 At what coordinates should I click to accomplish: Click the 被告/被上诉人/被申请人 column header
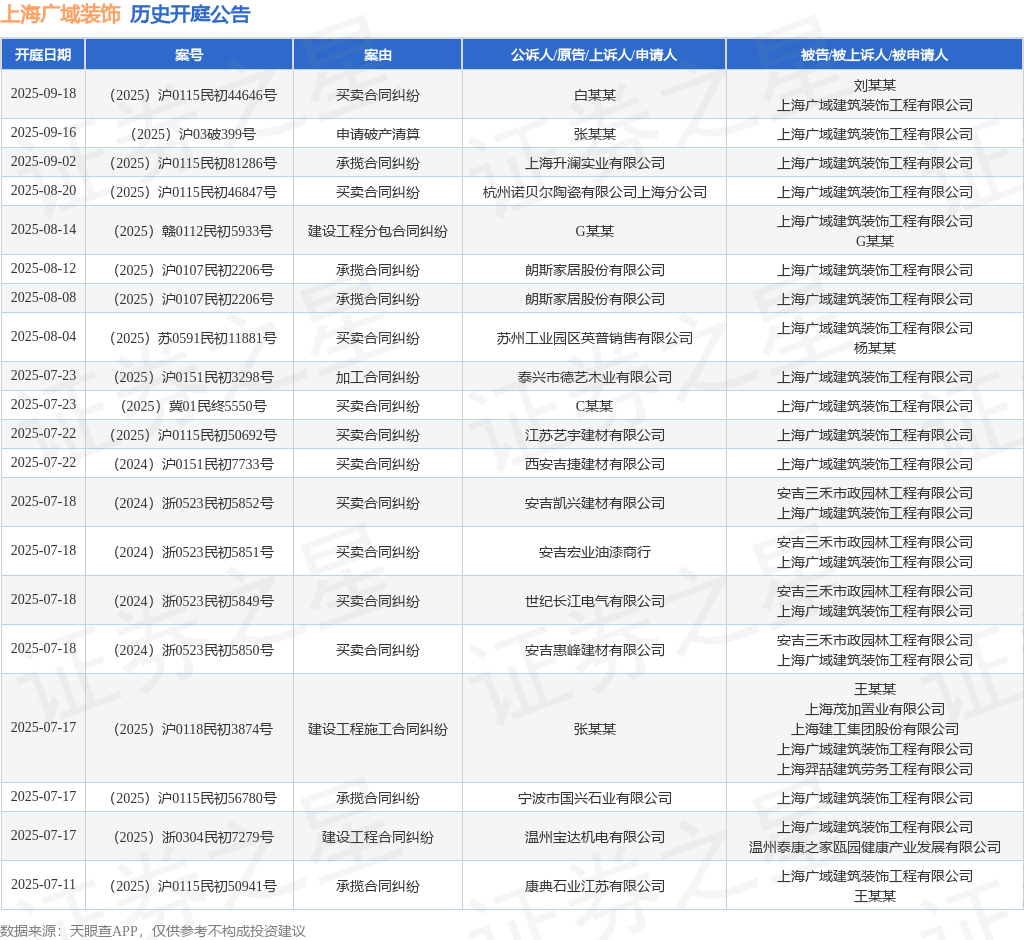coord(874,55)
